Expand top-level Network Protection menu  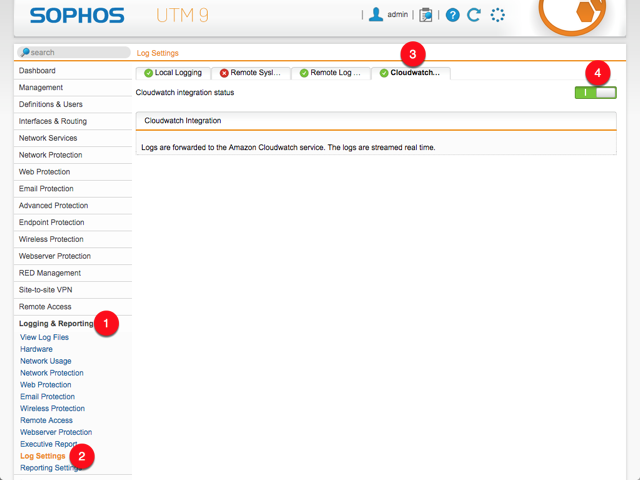coord(73,155)
